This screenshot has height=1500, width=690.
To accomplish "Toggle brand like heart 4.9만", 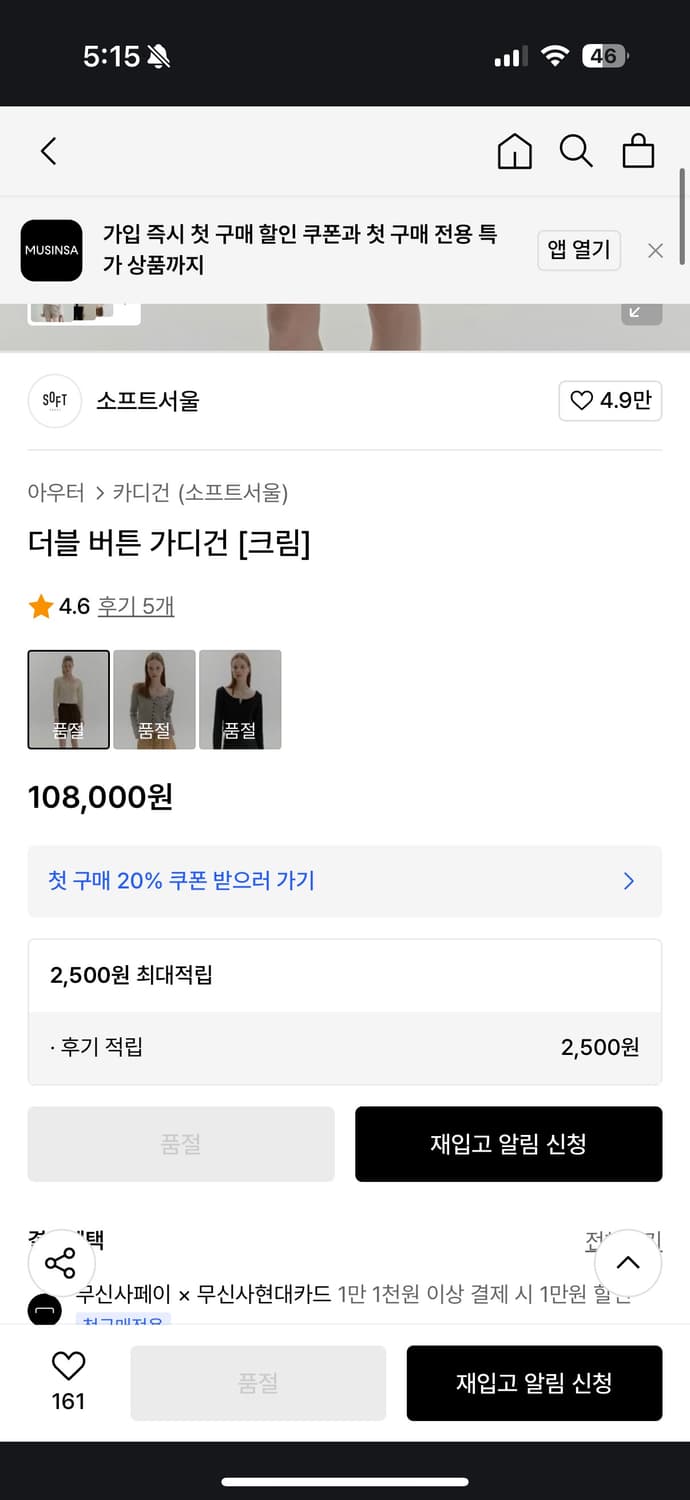I will (x=610, y=401).
